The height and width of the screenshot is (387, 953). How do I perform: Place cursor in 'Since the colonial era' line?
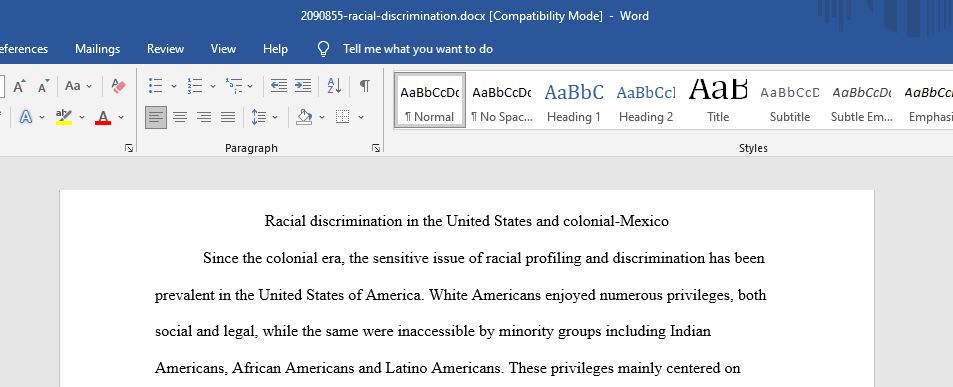pyautogui.click(x=484, y=259)
